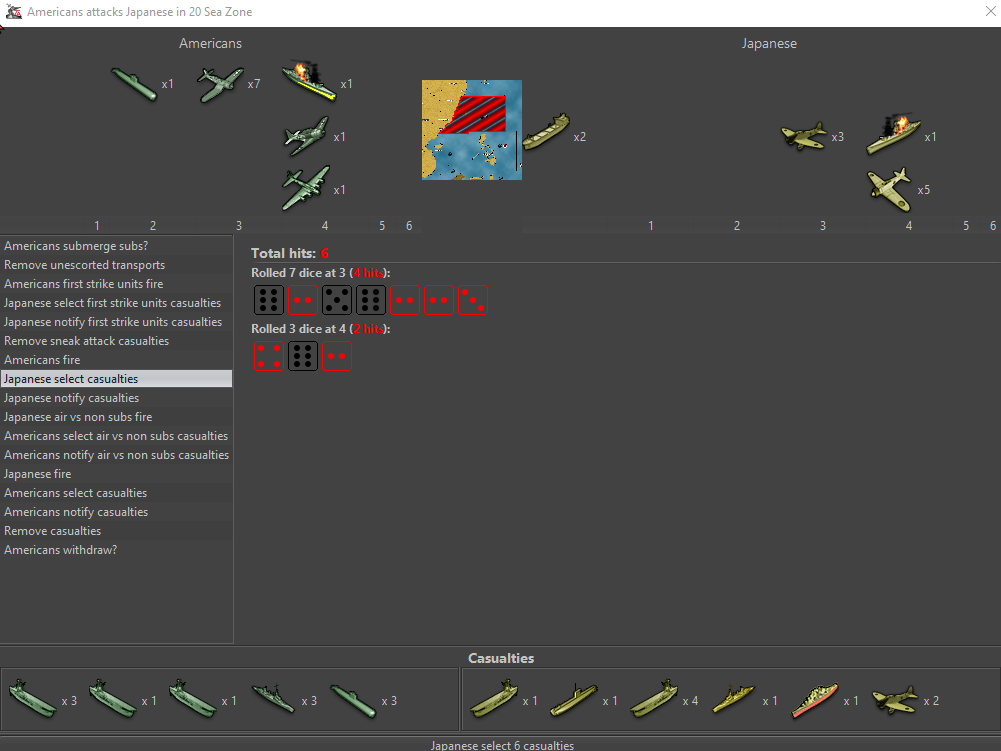Select the Japanese transport icon marked x2
The width and height of the screenshot is (1001, 751).
(x=545, y=133)
